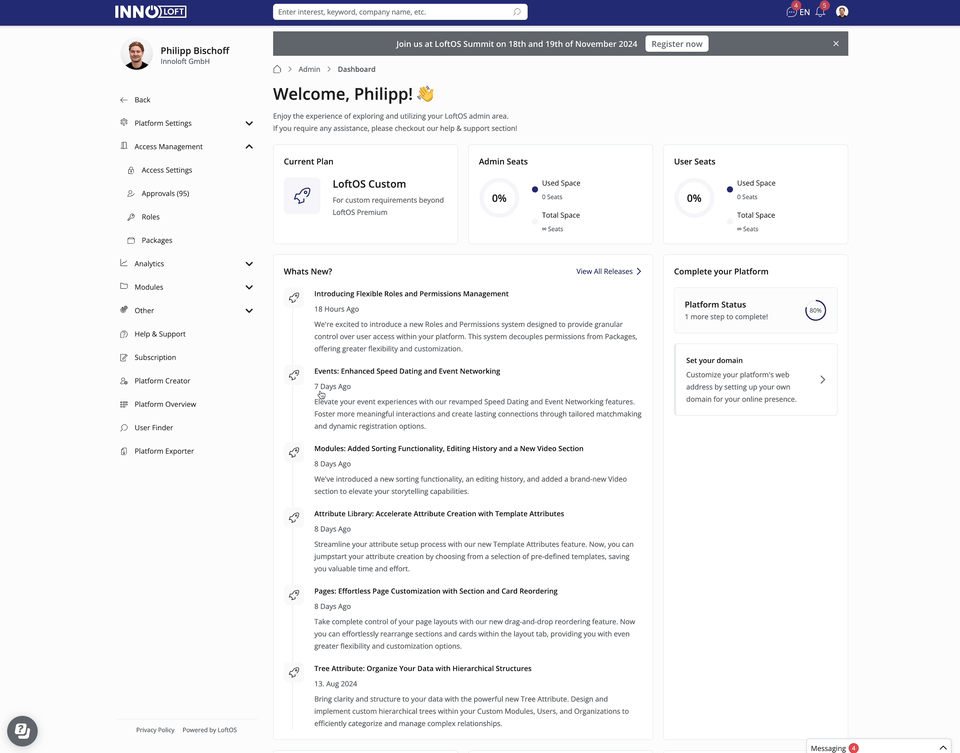Open the help chat widget icon

point(22,730)
